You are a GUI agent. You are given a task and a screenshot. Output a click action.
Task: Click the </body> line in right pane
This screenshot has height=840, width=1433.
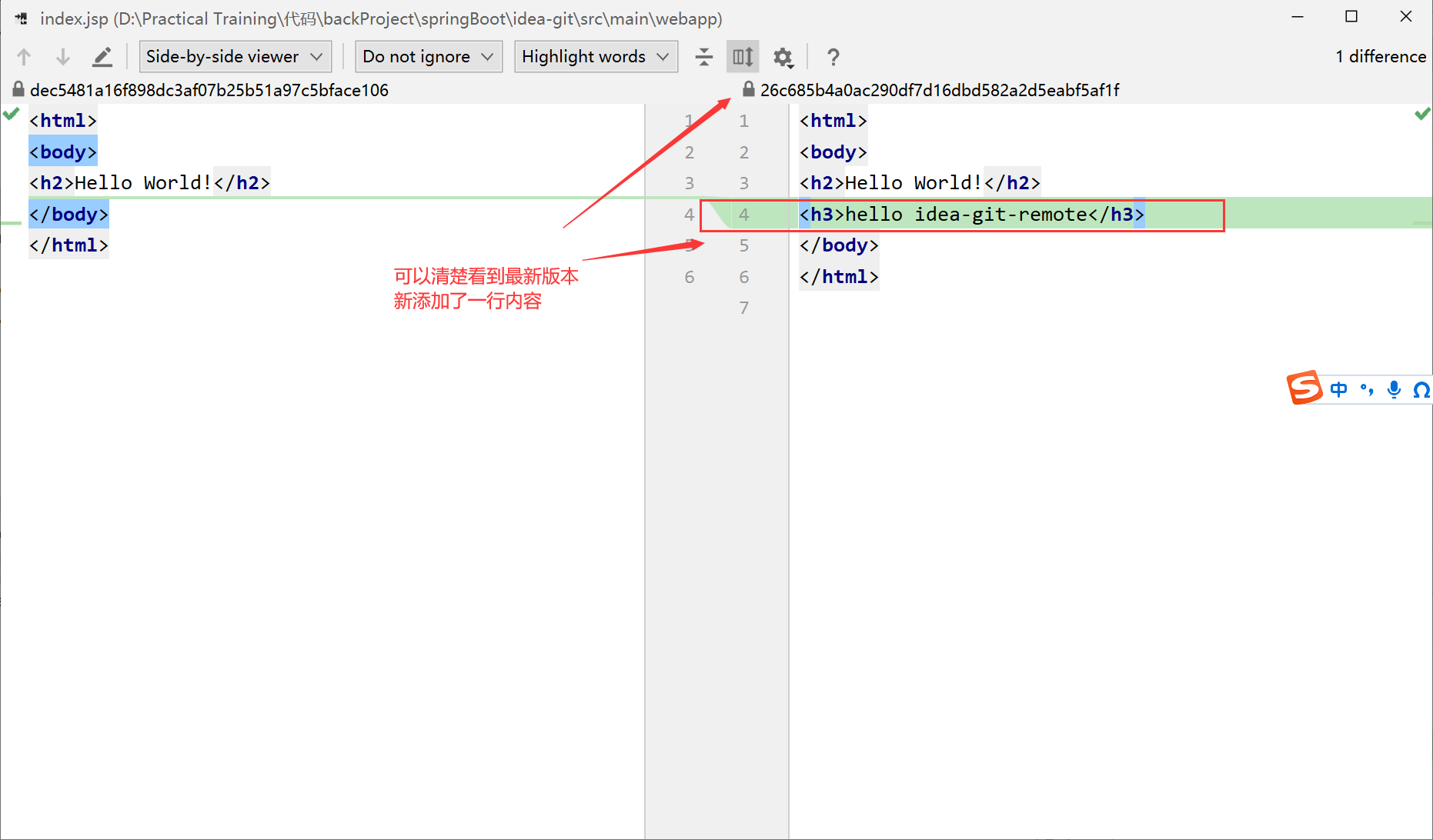(x=839, y=245)
